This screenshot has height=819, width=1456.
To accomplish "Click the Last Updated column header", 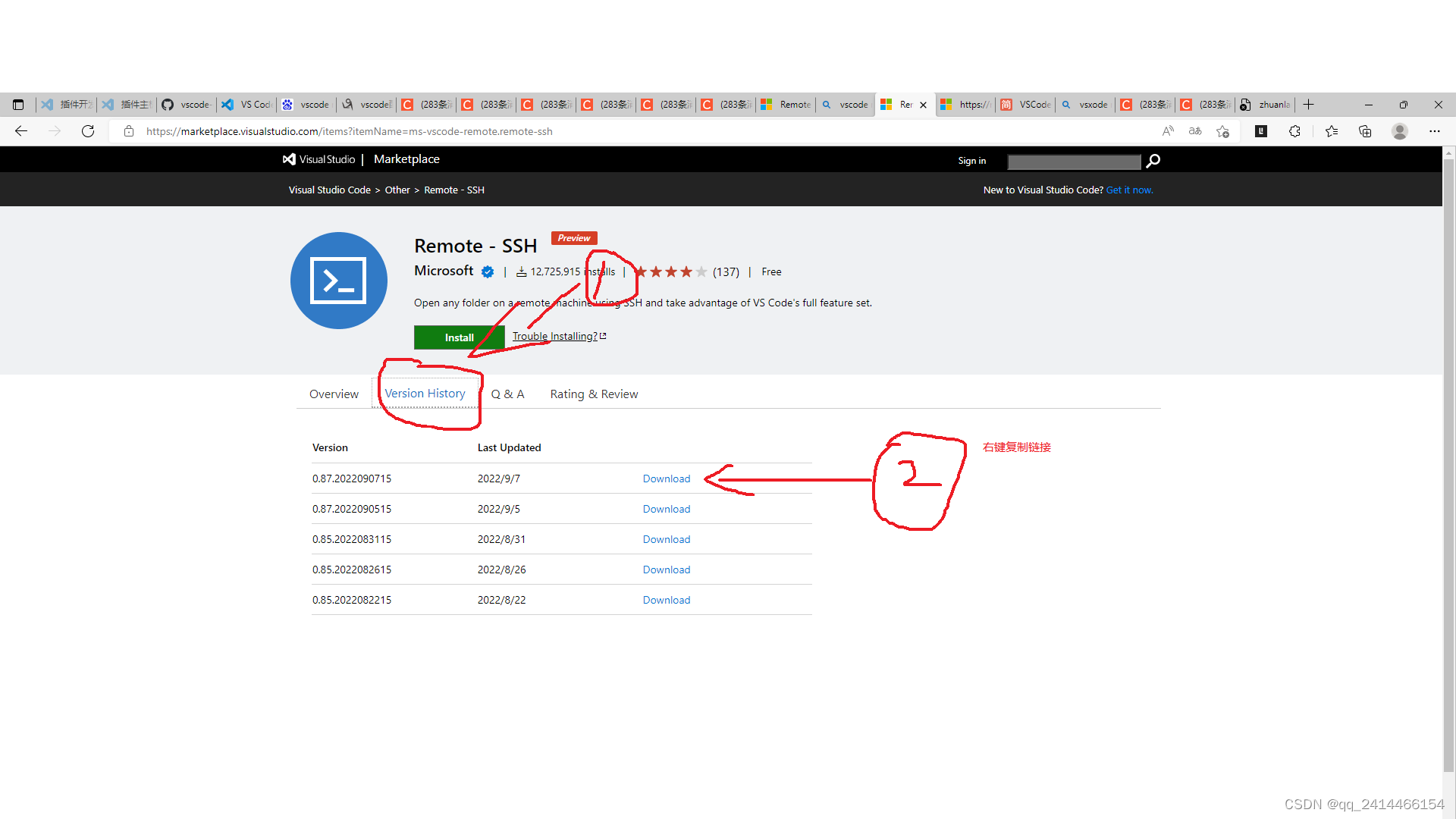I will (x=509, y=447).
